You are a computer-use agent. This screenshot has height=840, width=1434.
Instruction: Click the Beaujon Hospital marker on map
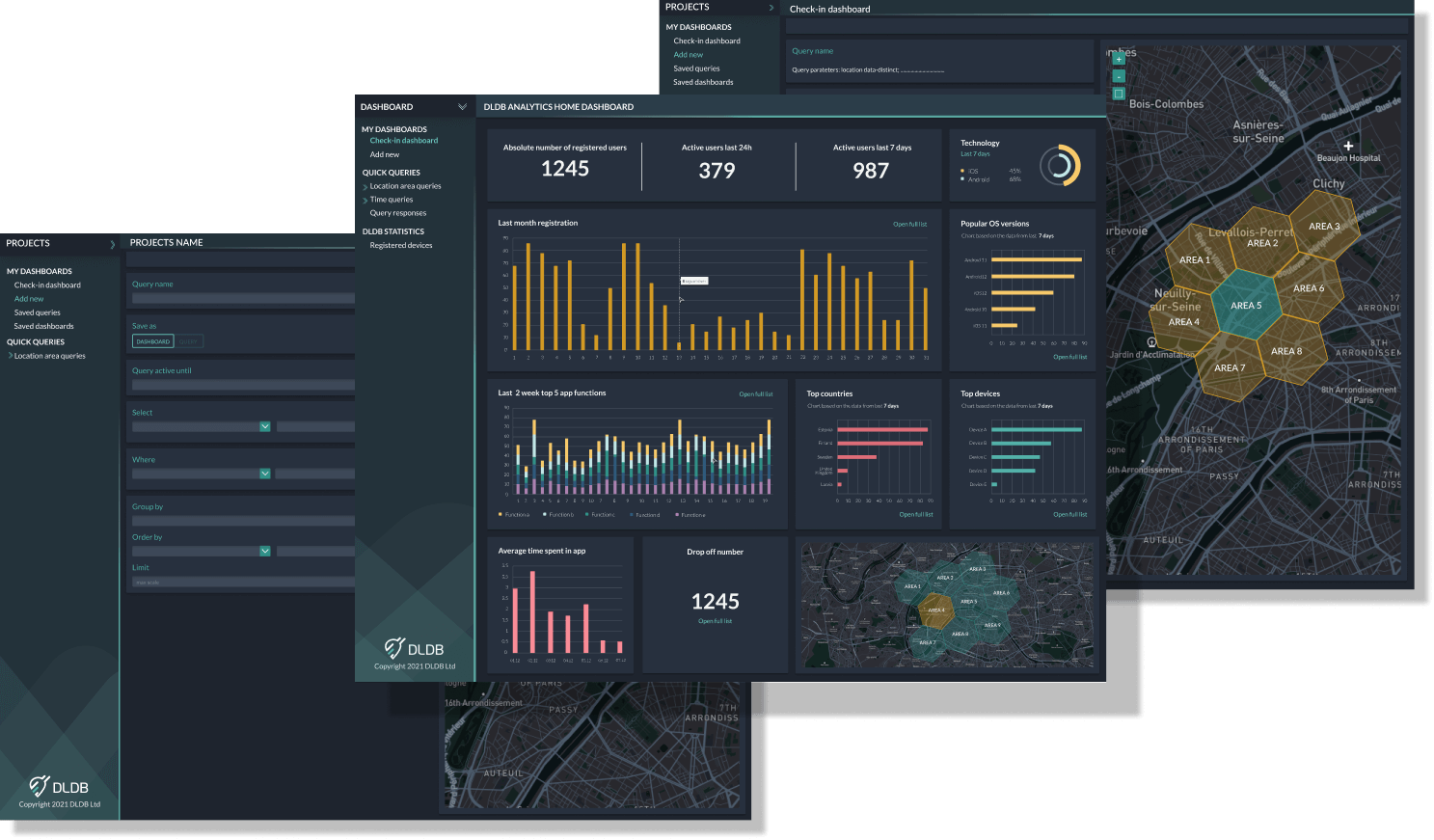tap(1348, 147)
